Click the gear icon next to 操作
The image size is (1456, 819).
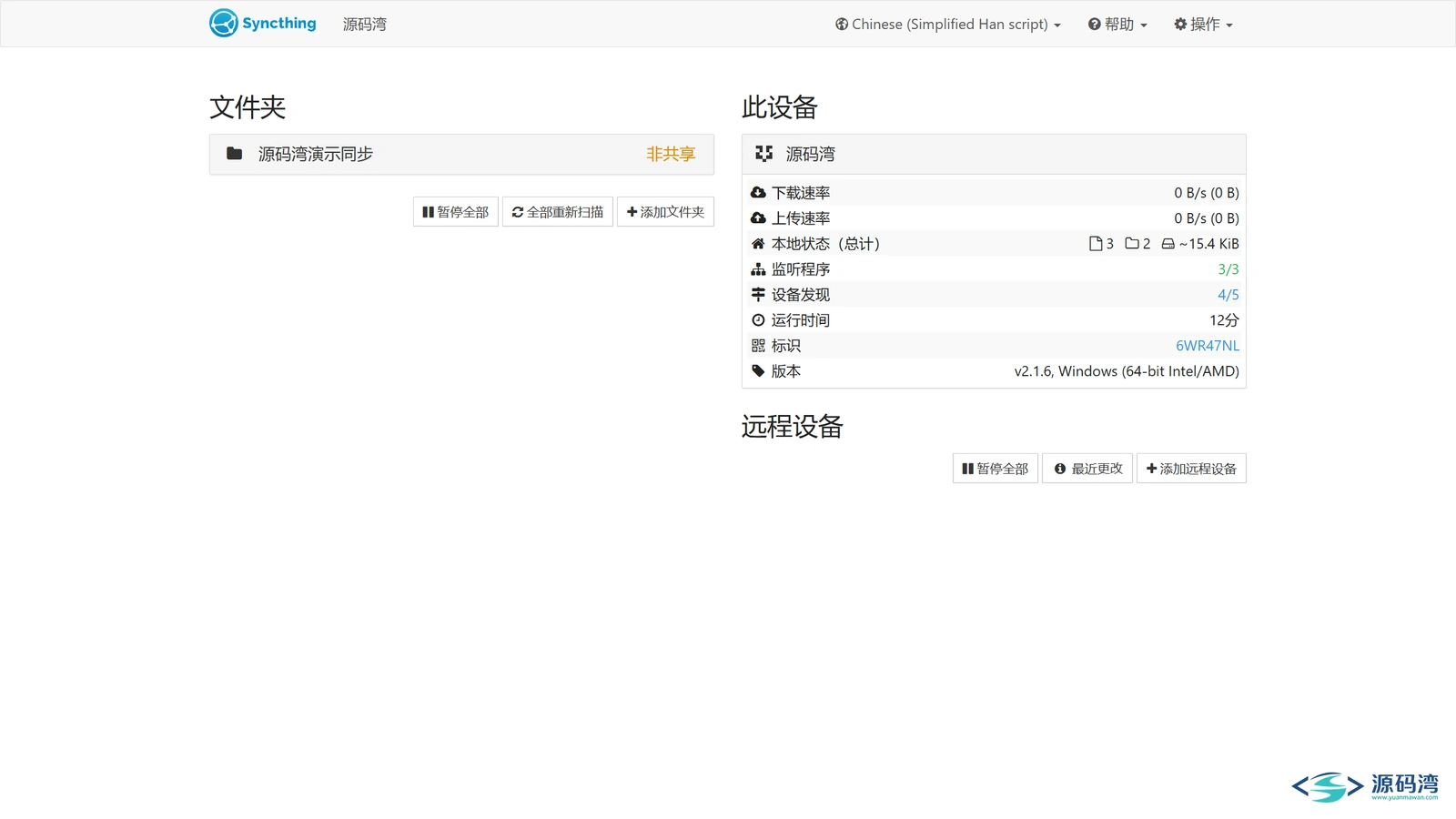pyautogui.click(x=1180, y=25)
